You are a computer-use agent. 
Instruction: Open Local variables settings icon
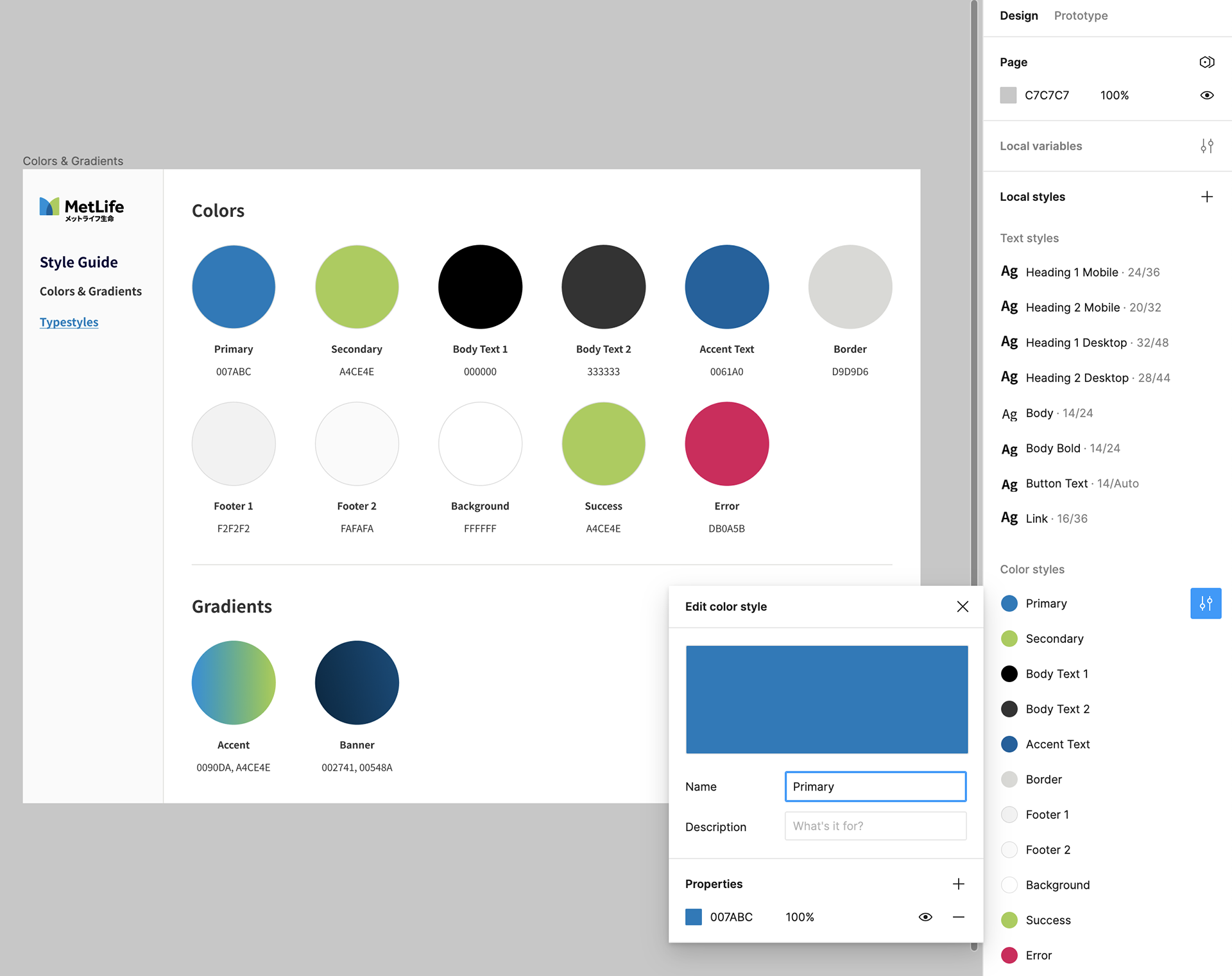tap(1206, 146)
